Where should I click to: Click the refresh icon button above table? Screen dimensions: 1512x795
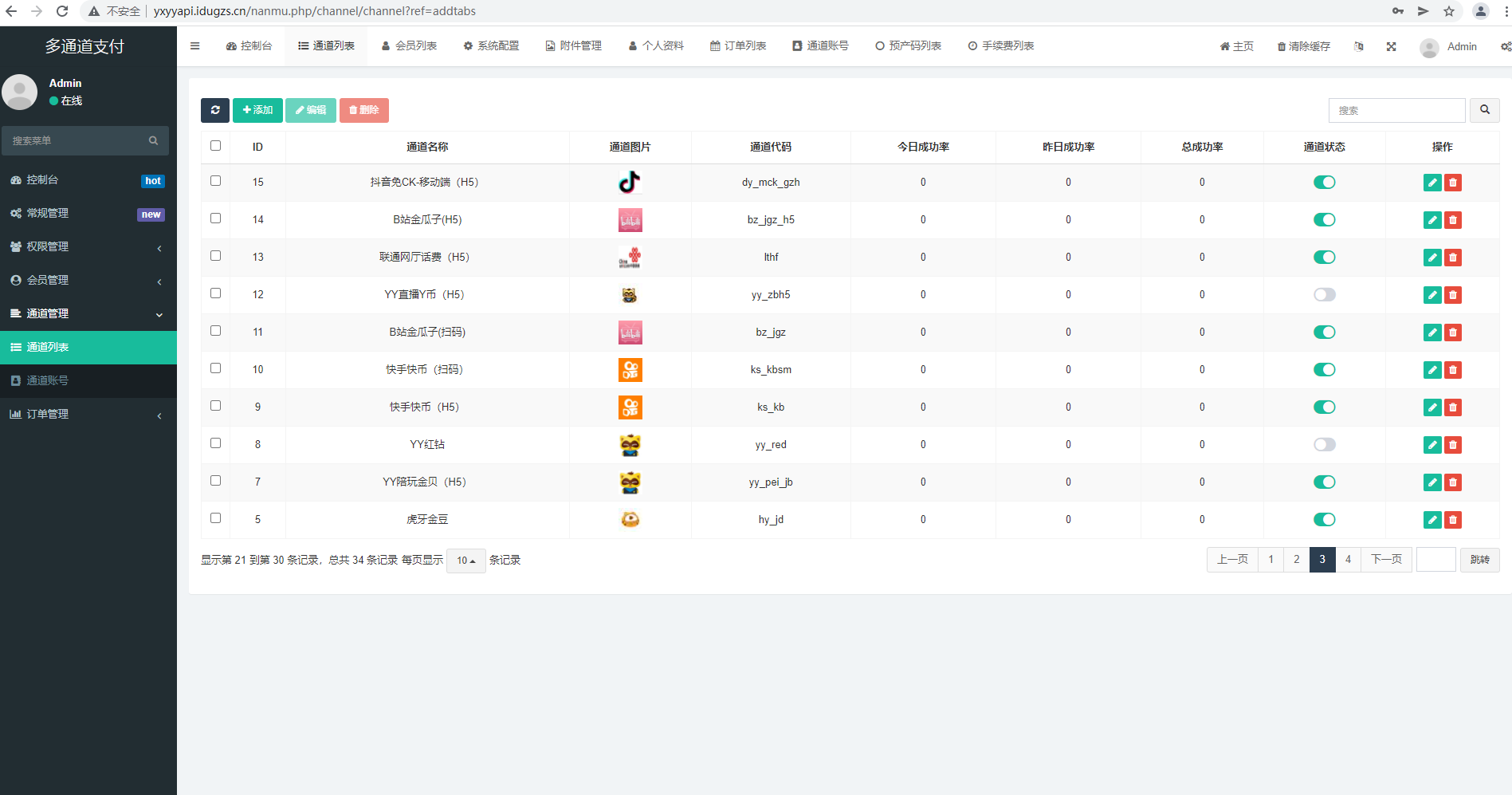(215, 110)
